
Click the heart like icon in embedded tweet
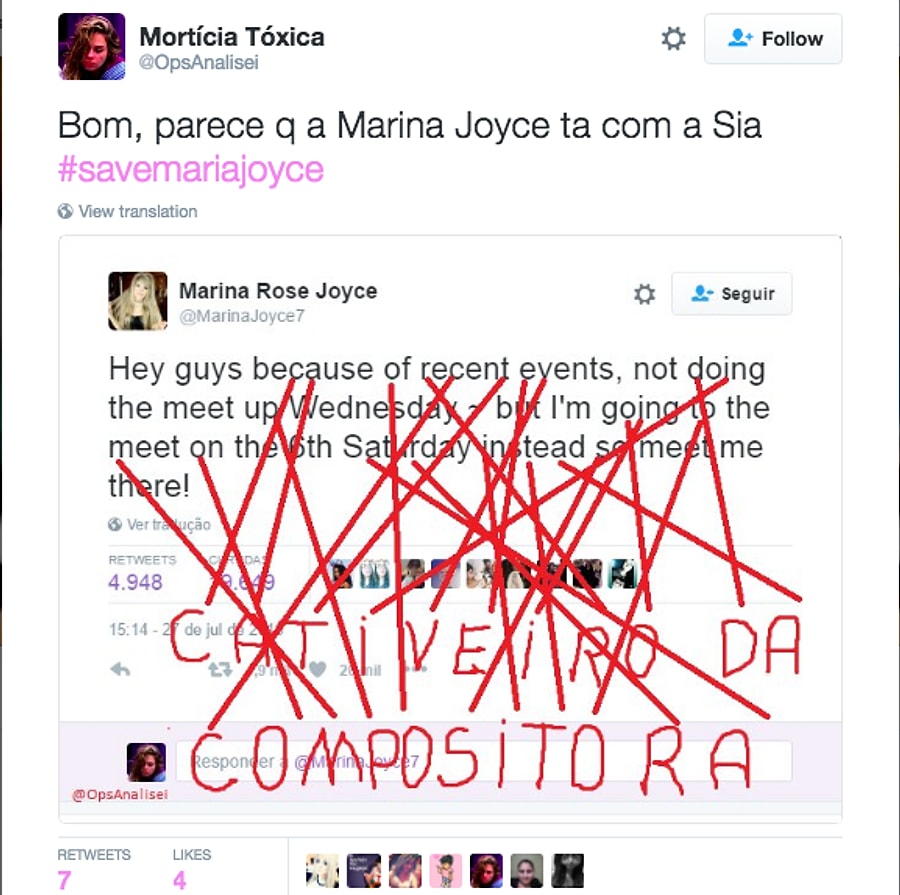(x=317, y=669)
